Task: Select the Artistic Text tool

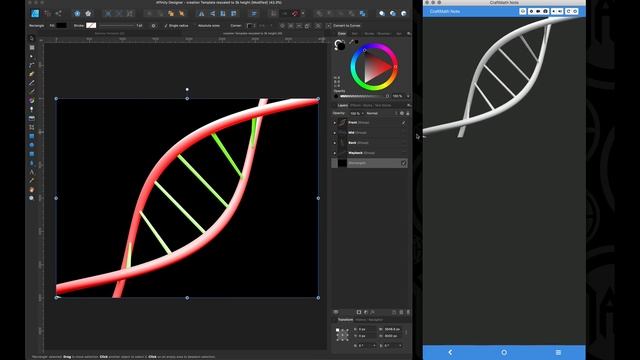Action: (x=31, y=172)
